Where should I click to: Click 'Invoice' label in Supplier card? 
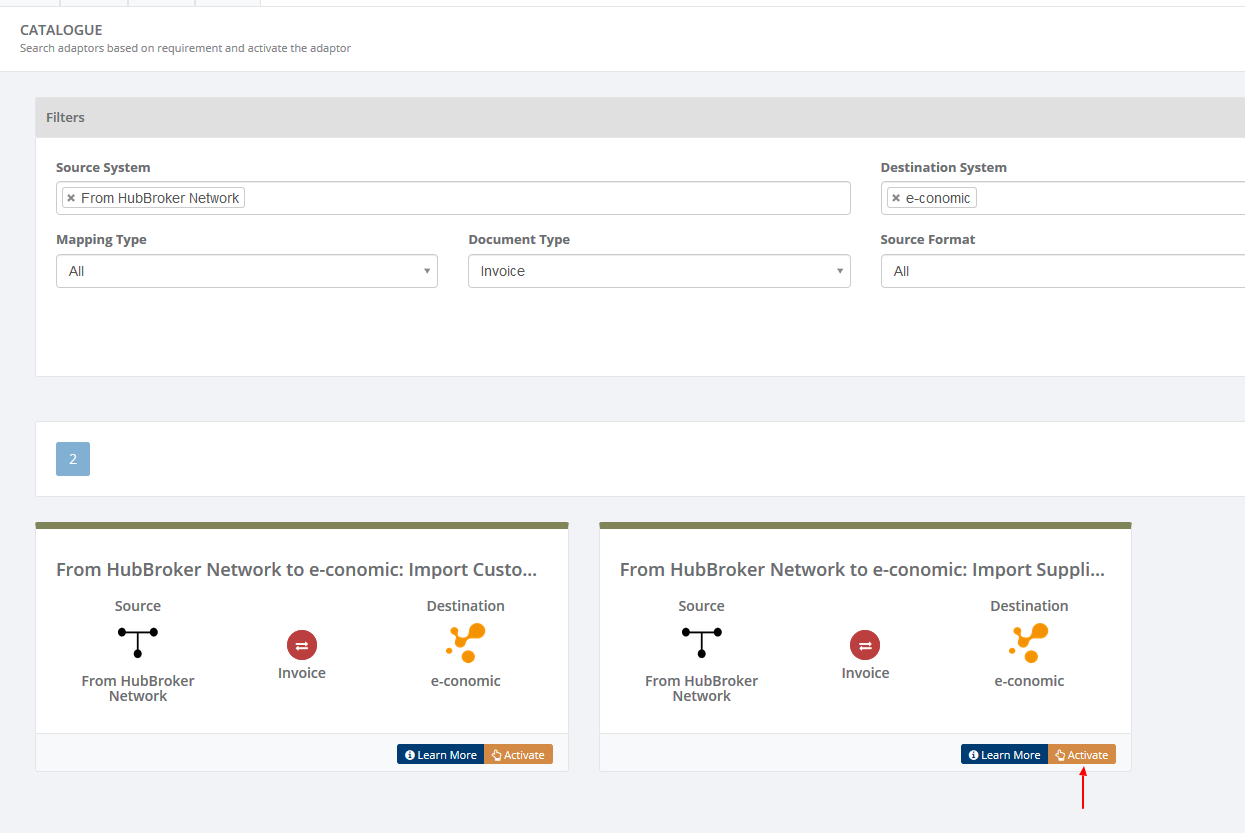point(865,673)
